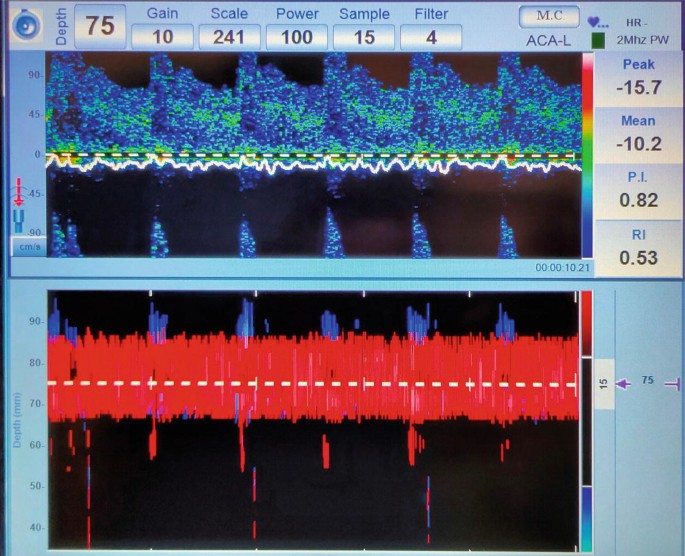Click the circular probe icon at top-left
The width and height of the screenshot is (685, 556).
pos(25,26)
